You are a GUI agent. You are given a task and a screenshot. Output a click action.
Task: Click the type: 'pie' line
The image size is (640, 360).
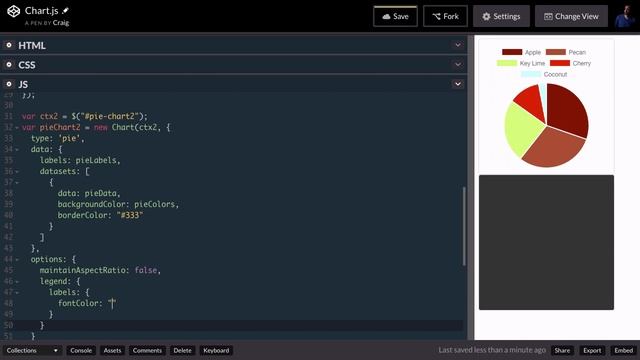click(x=58, y=138)
